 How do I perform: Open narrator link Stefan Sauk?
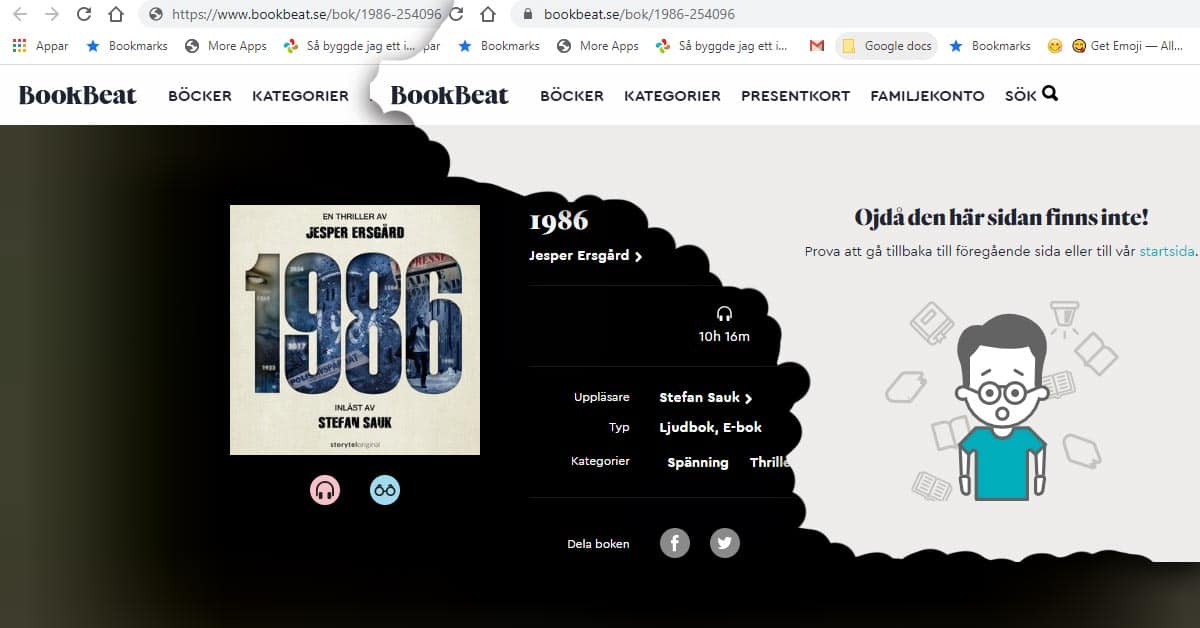tap(699, 397)
